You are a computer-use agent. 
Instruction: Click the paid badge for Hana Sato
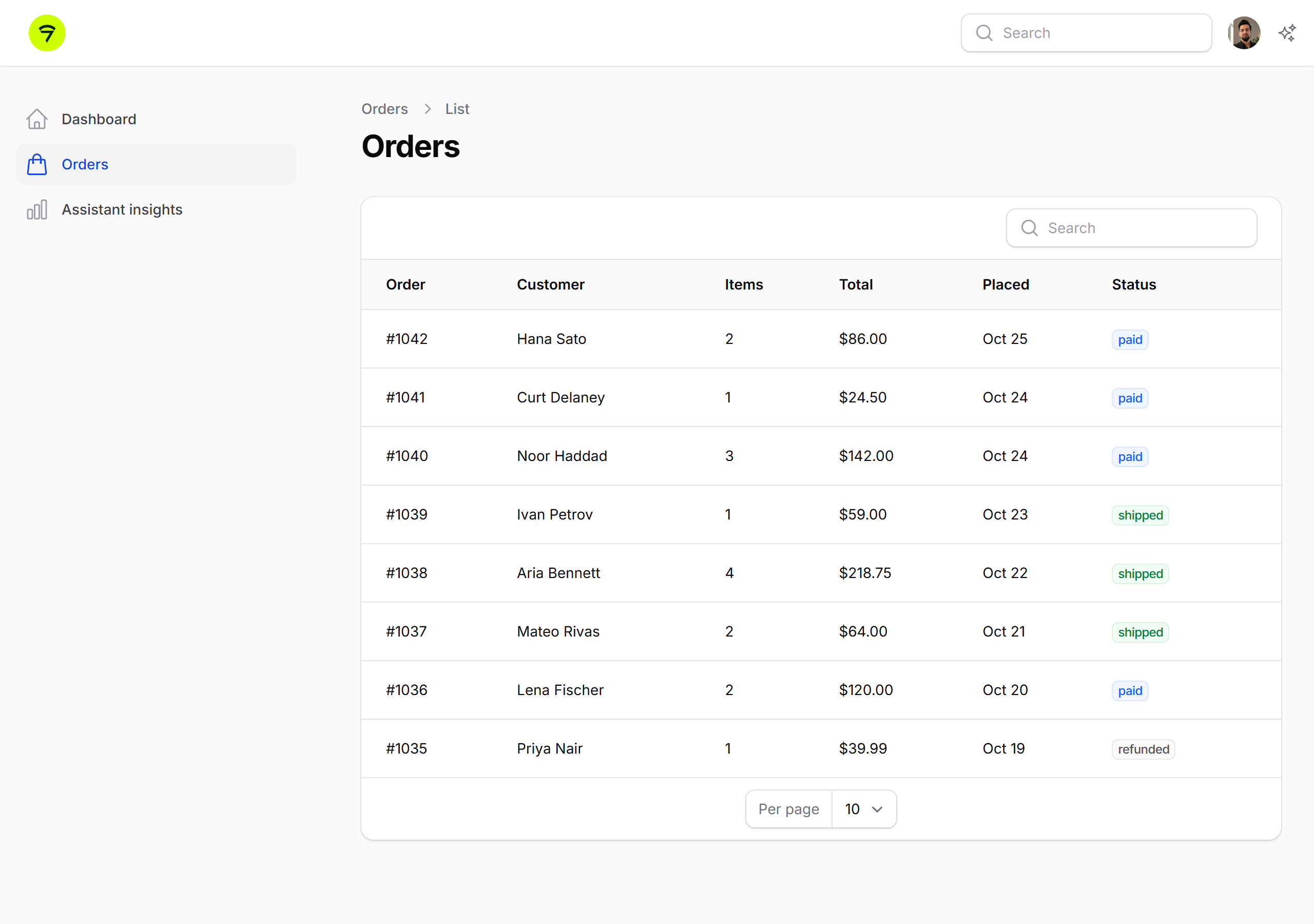tap(1130, 339)
